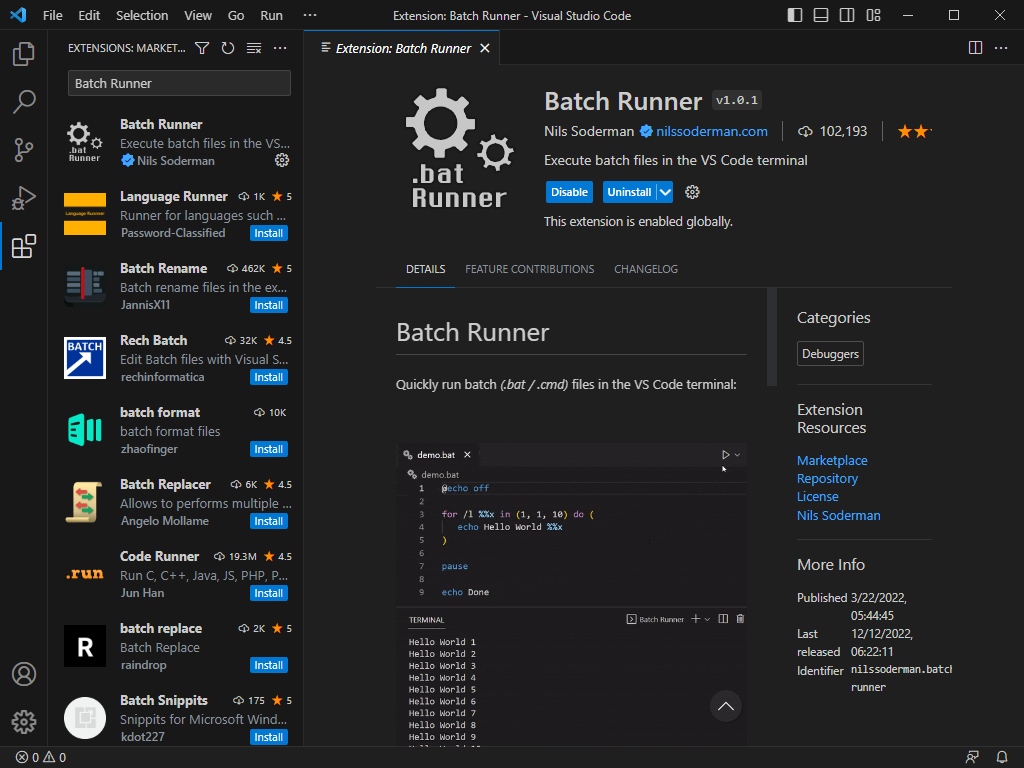The image size is (1024, 768).
Task: Click the extensions search input field
Action: pyautogui.click(x=179, y=84)
